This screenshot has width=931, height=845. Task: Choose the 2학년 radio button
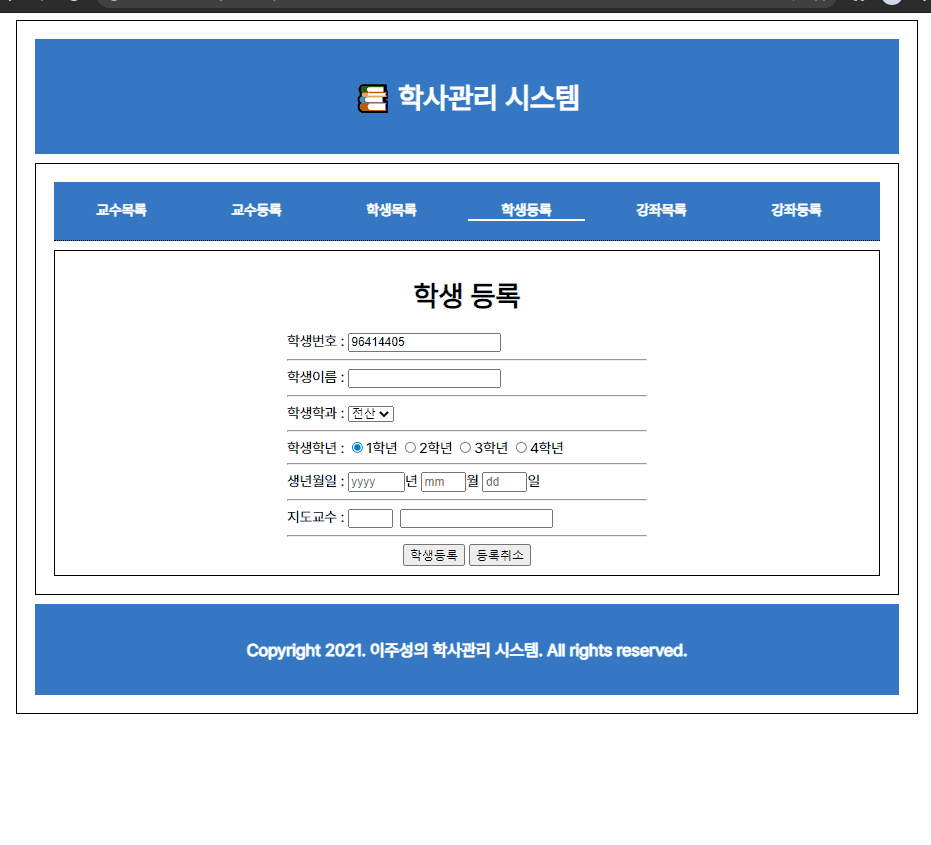pos(410,448)
